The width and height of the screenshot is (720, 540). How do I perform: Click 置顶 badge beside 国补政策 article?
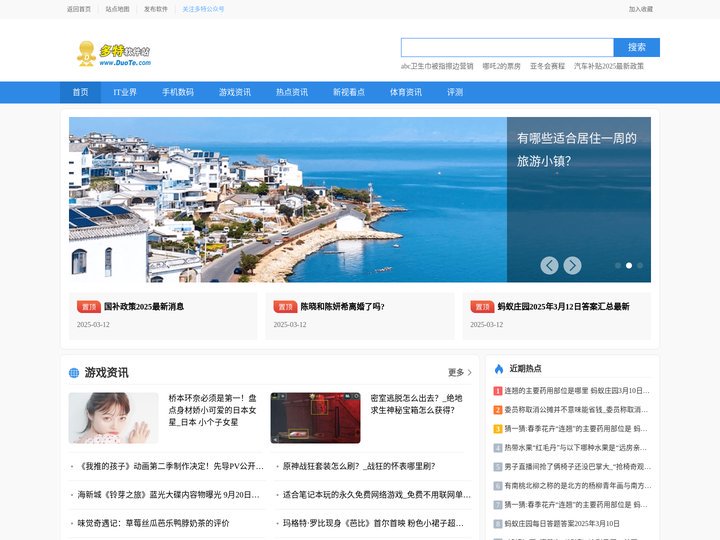point(89,306)
